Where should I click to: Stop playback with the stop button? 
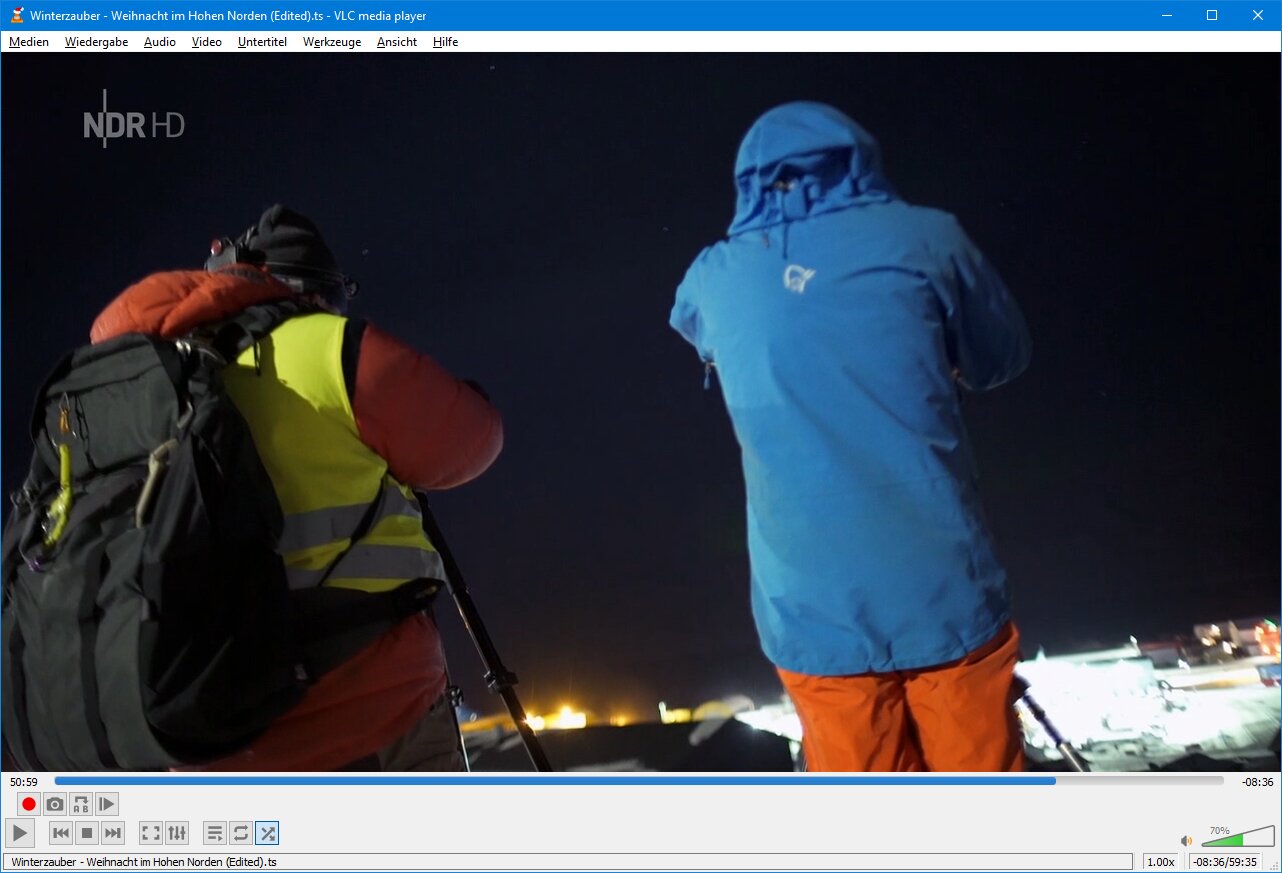point(87,833)
